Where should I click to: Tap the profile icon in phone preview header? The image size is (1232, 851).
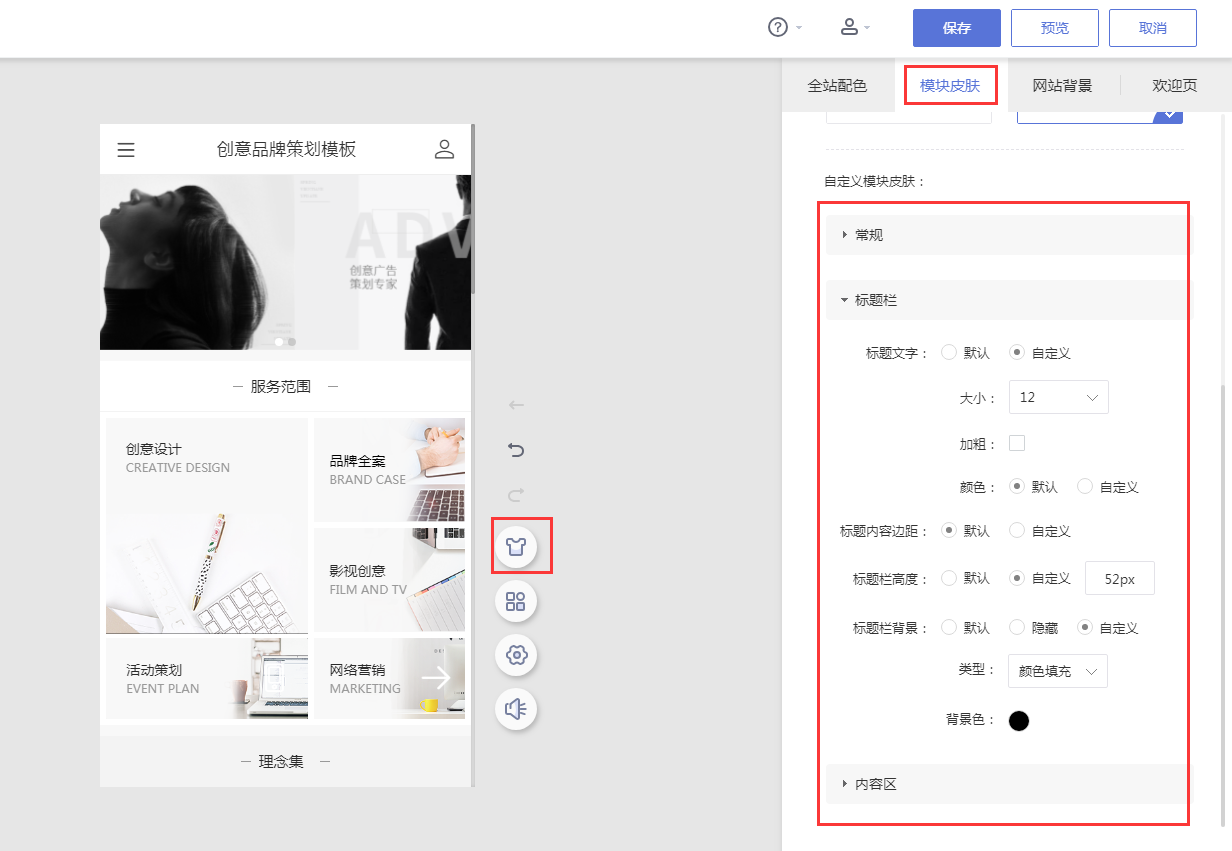[444, 150]
